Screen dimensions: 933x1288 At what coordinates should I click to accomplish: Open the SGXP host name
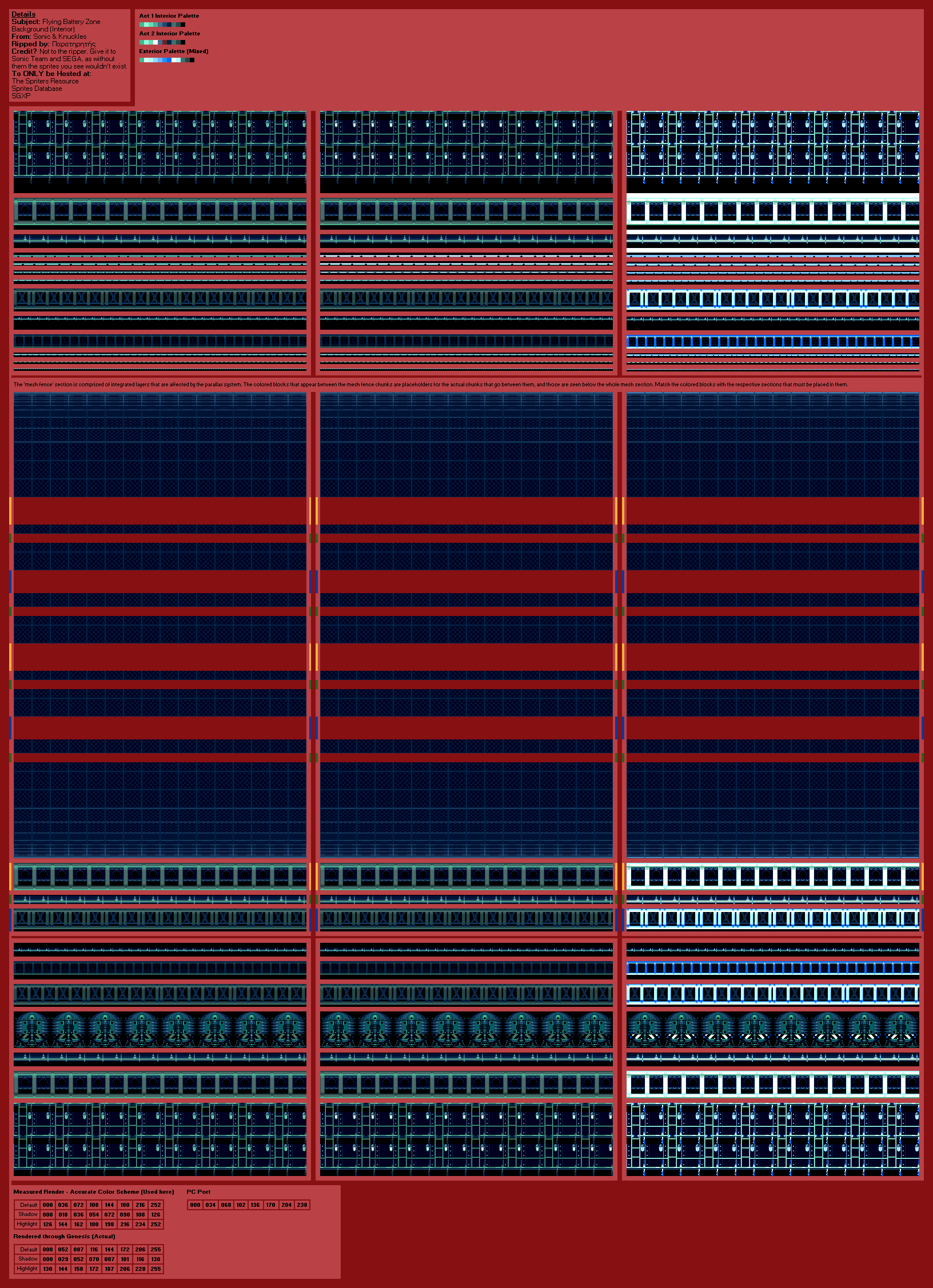point(21,96)
